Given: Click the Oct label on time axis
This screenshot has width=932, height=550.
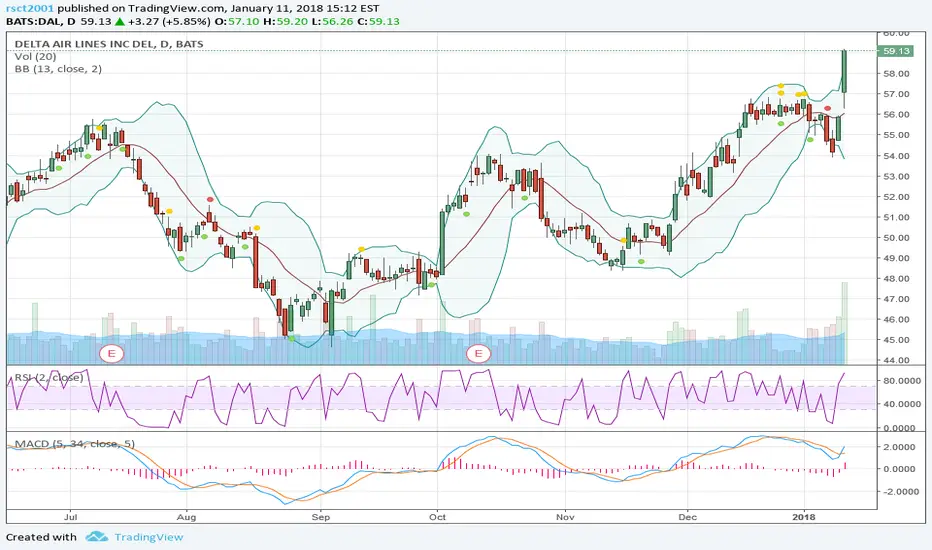Looking at the screenshot, I should [x=437, y=517].
